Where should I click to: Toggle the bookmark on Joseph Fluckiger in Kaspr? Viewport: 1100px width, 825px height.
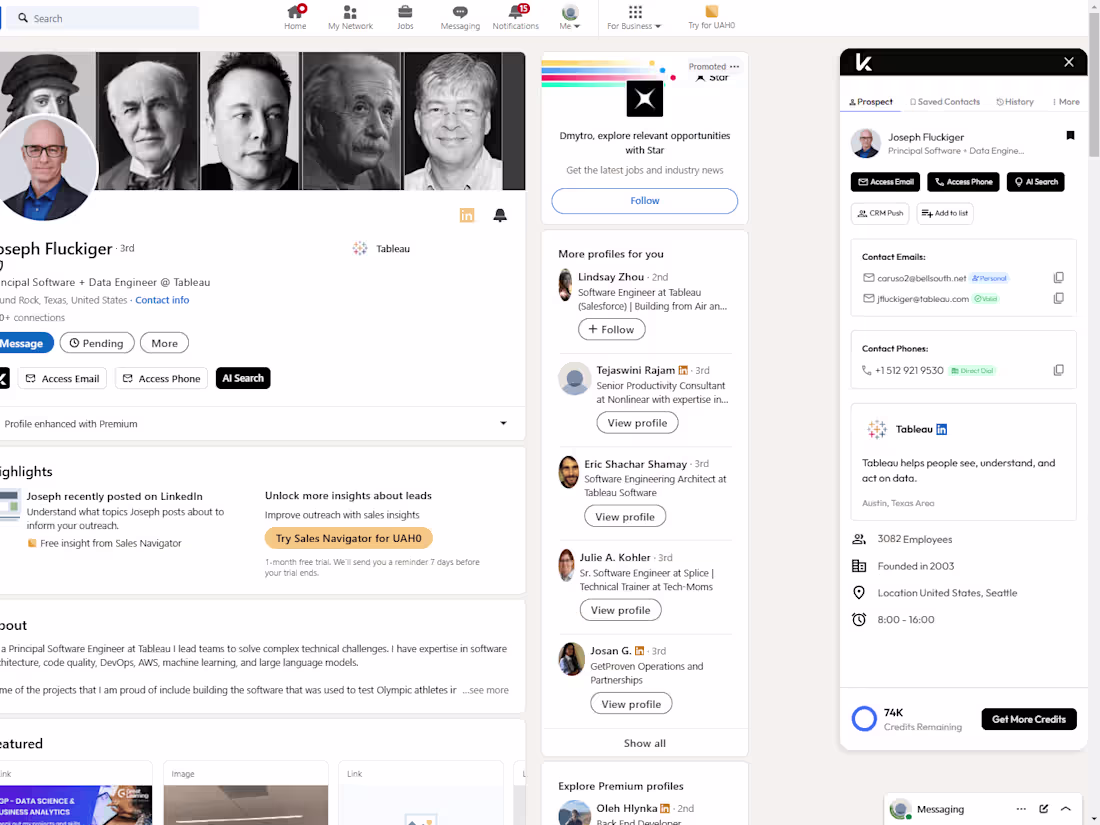[1070, 136]
